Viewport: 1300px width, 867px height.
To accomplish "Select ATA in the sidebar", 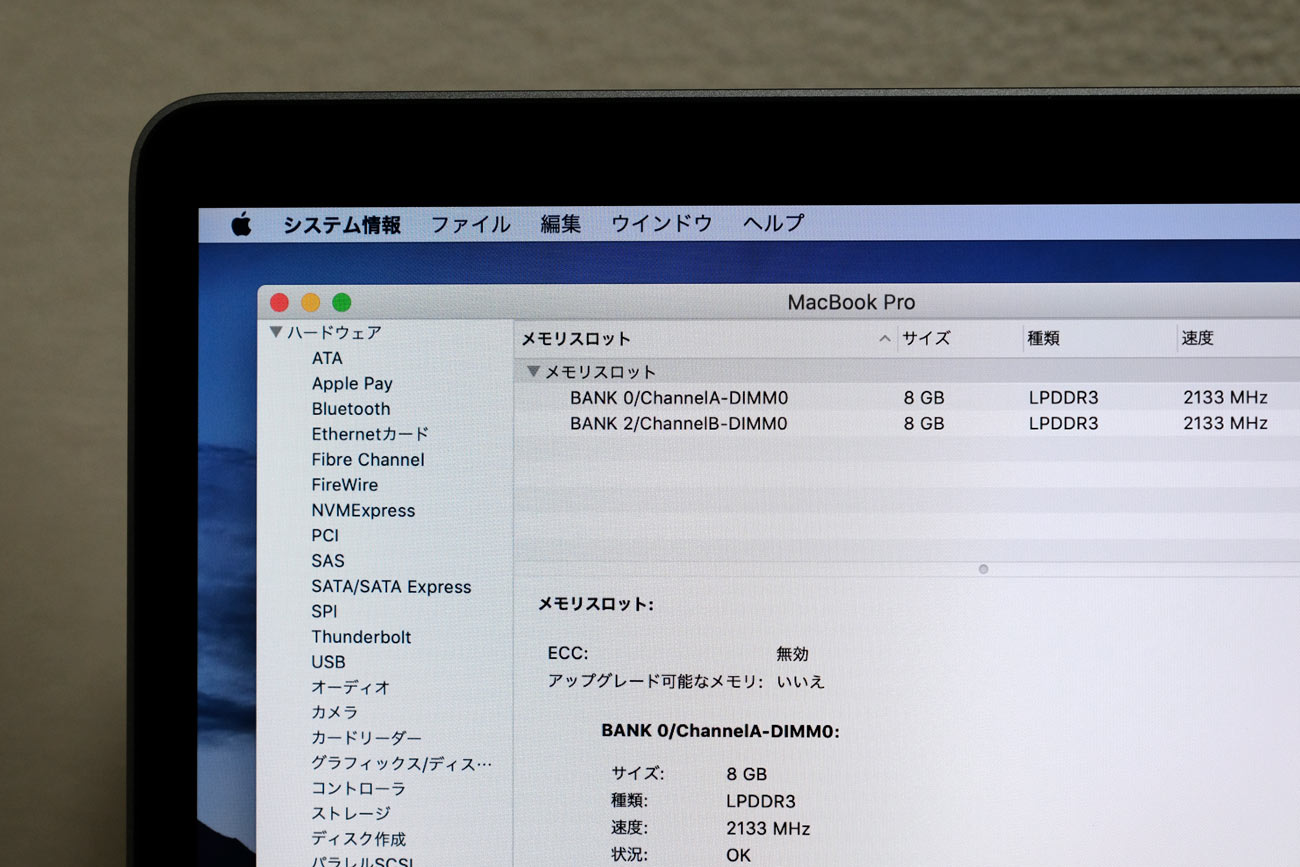I will [x=327, y=358].
